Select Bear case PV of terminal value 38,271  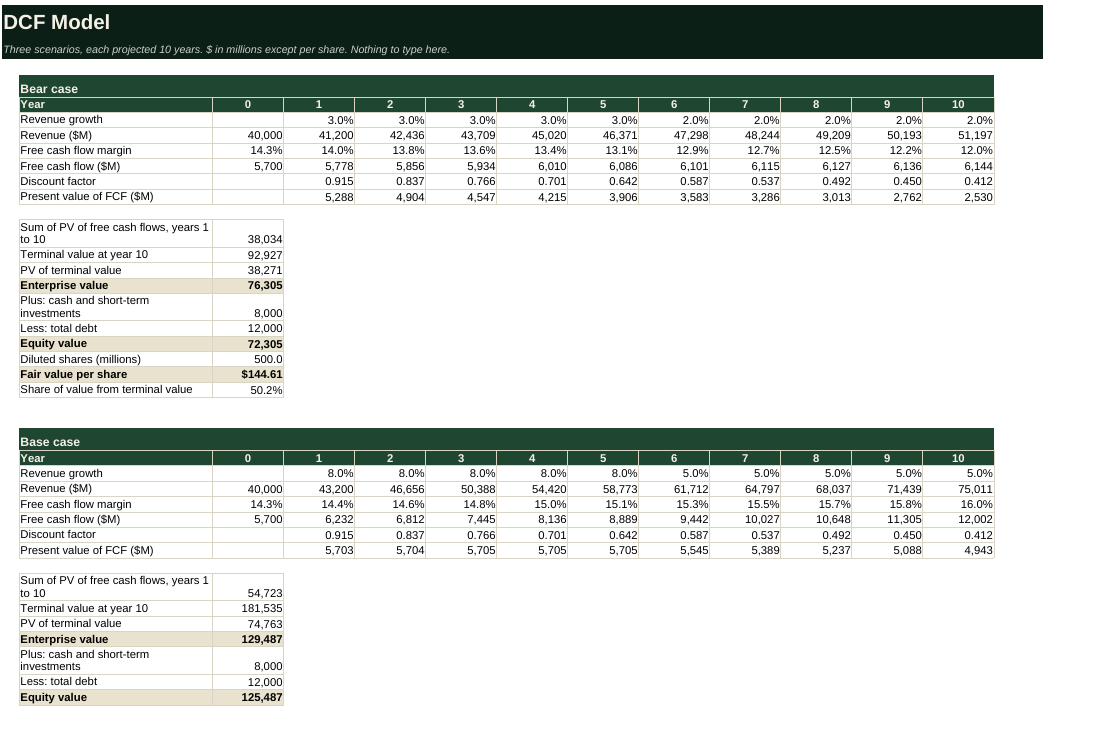248,270
